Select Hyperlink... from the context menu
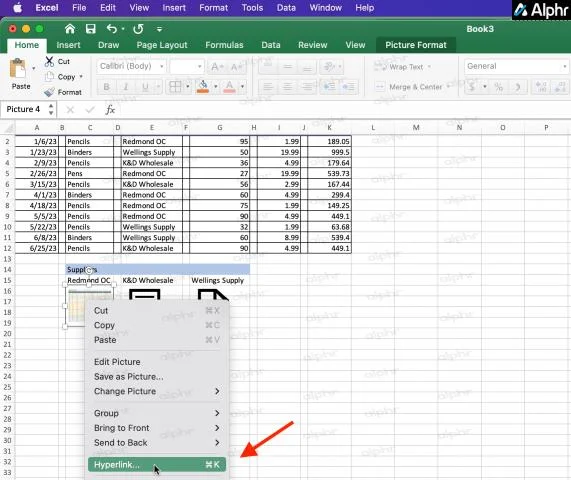571x480 pixels. (x=157, y=465)
